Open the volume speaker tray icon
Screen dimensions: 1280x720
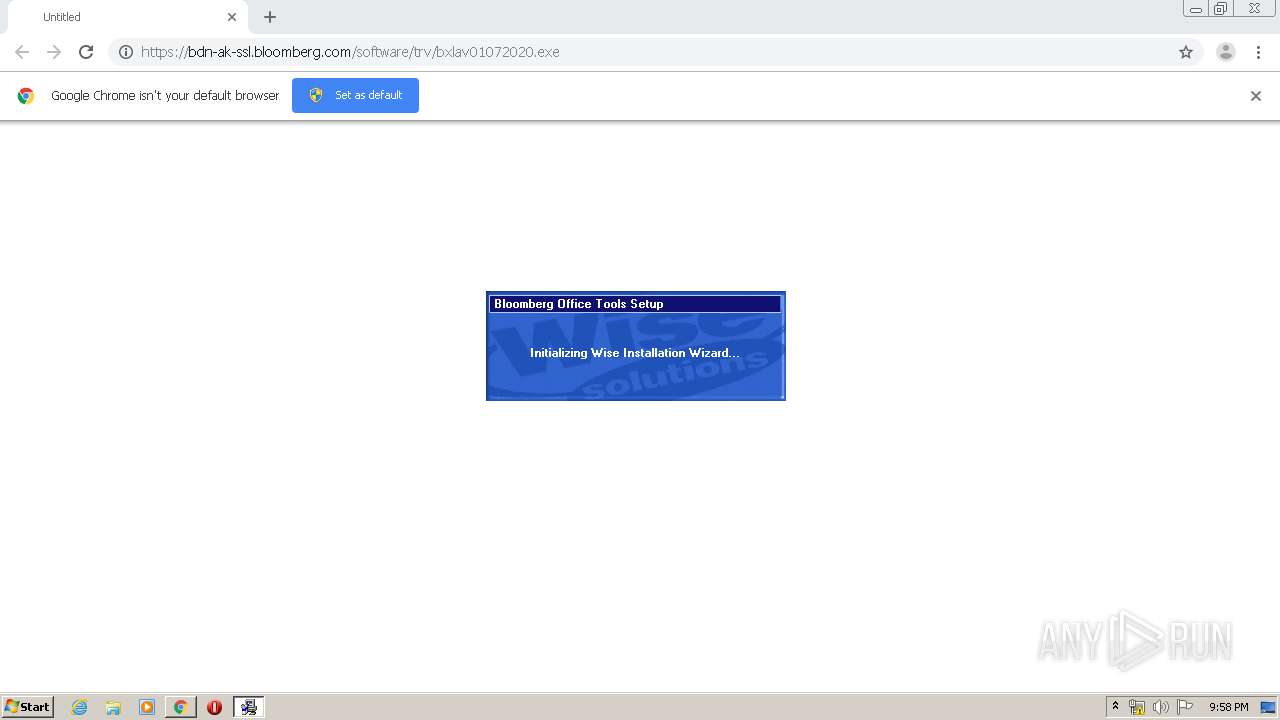pyautogui.click(x=1161, y=707)
